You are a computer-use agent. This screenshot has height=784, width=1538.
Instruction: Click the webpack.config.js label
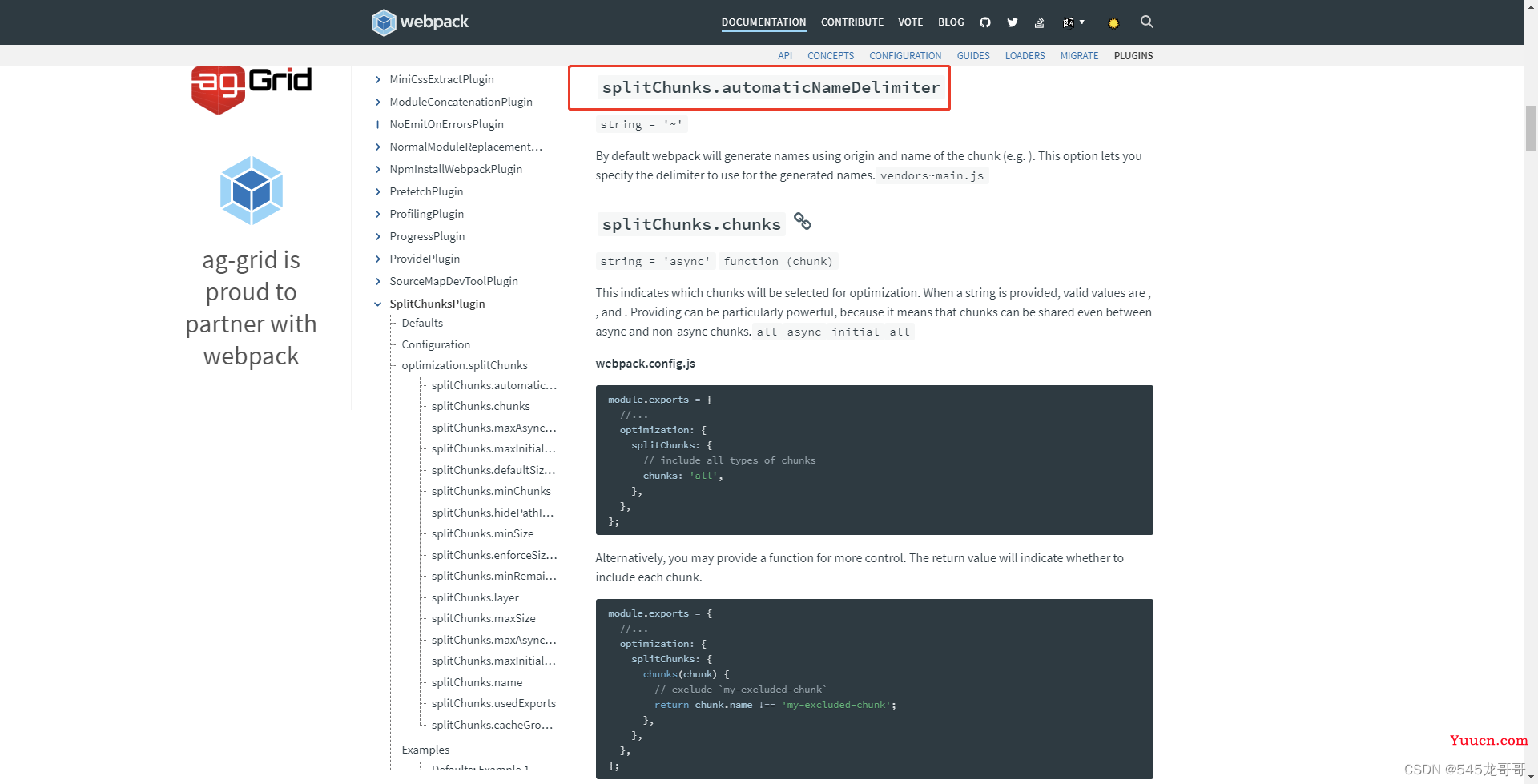(x=645, y=364)
